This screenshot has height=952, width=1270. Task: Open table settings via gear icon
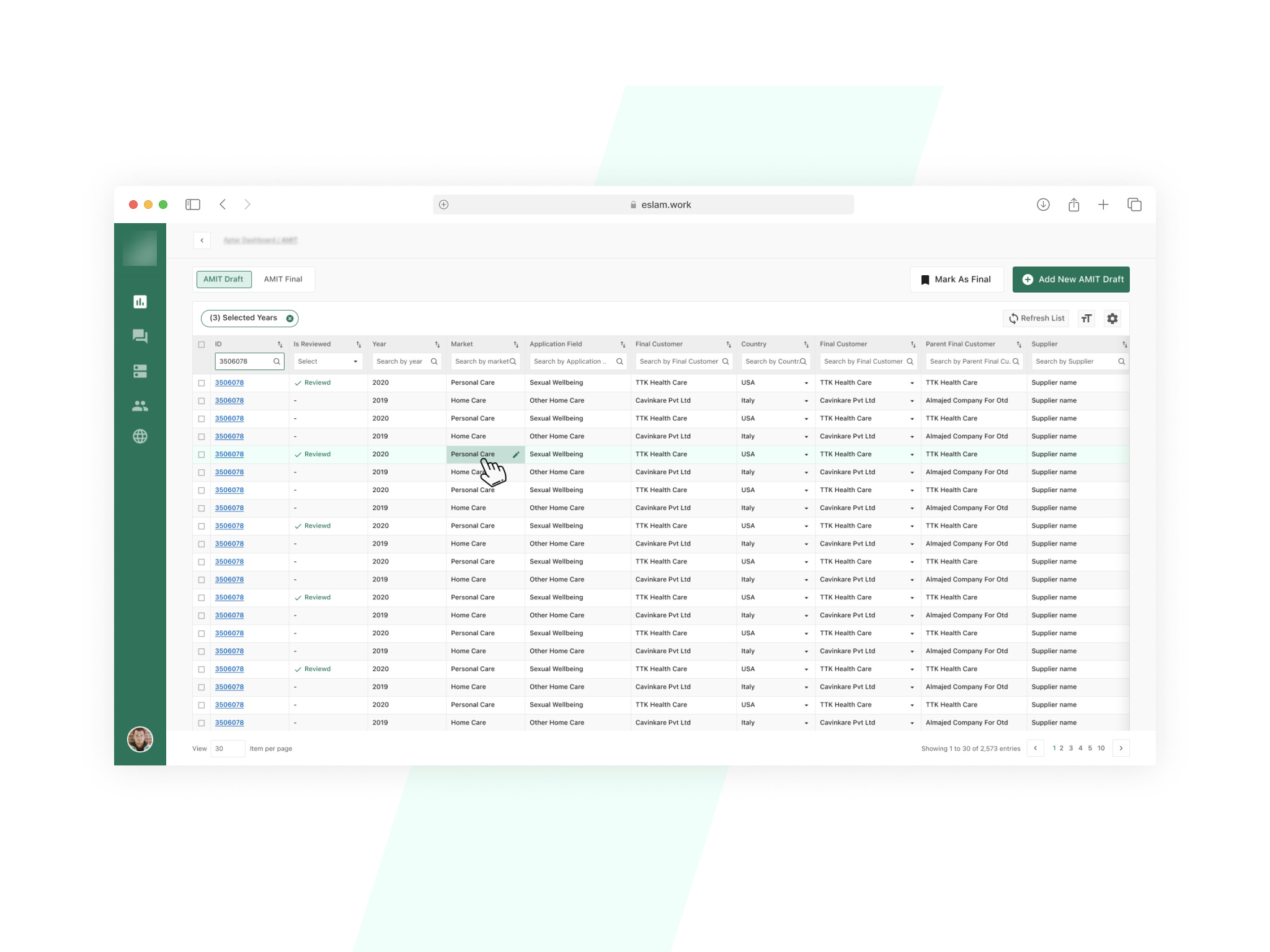click(x=1112, y=318)
